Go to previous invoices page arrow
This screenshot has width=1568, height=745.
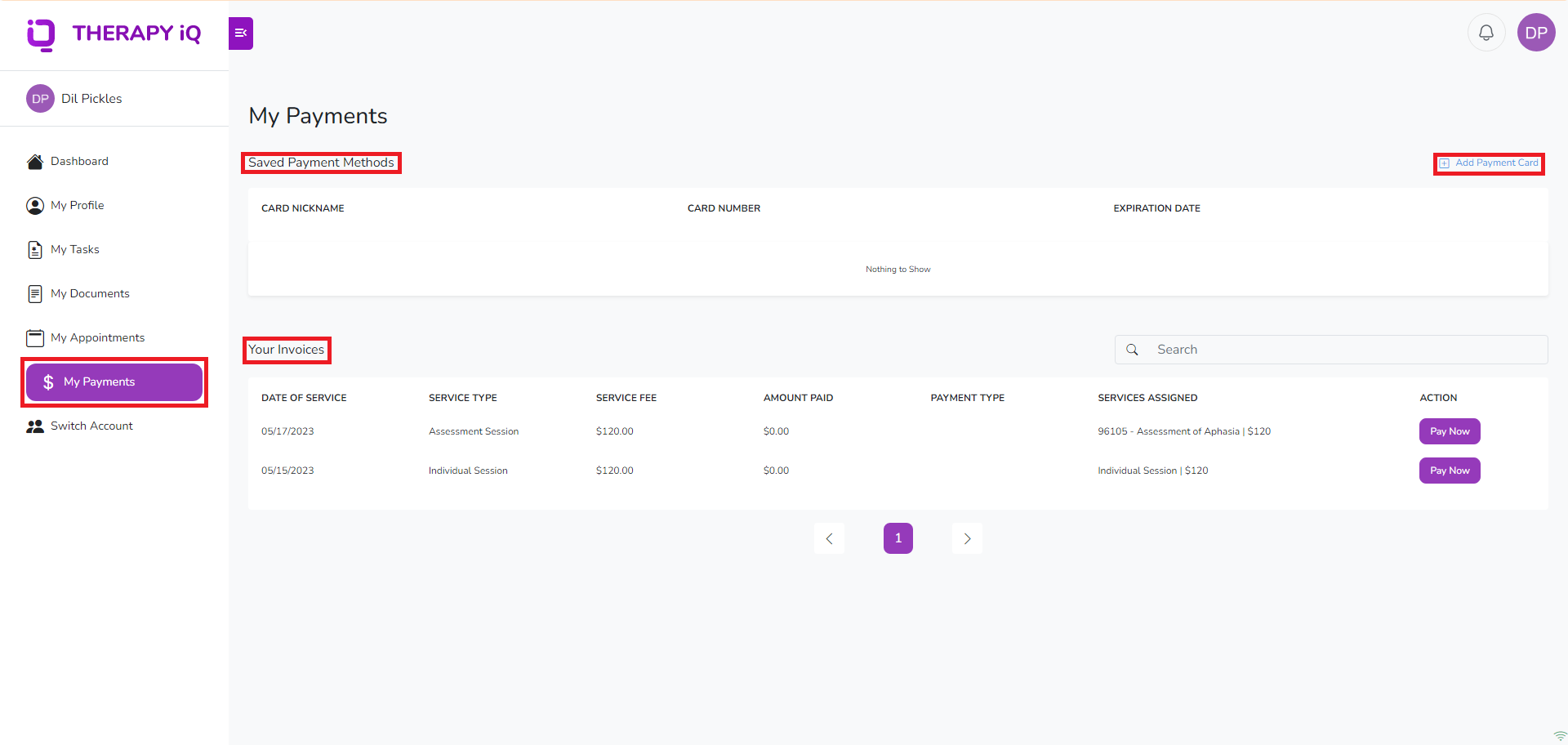point(829,538)
